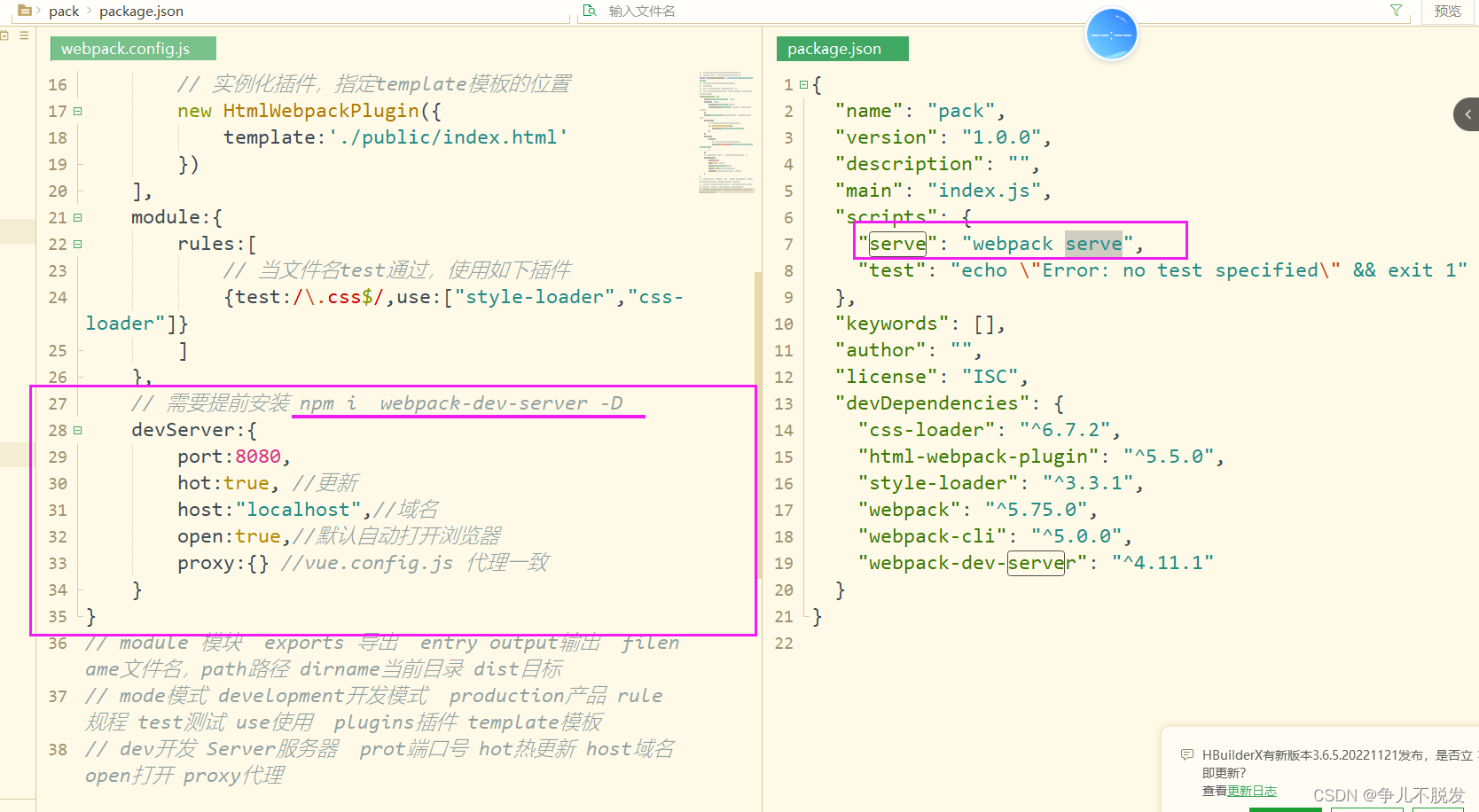Click the filter funnel icon

[x=1396, y=11]
